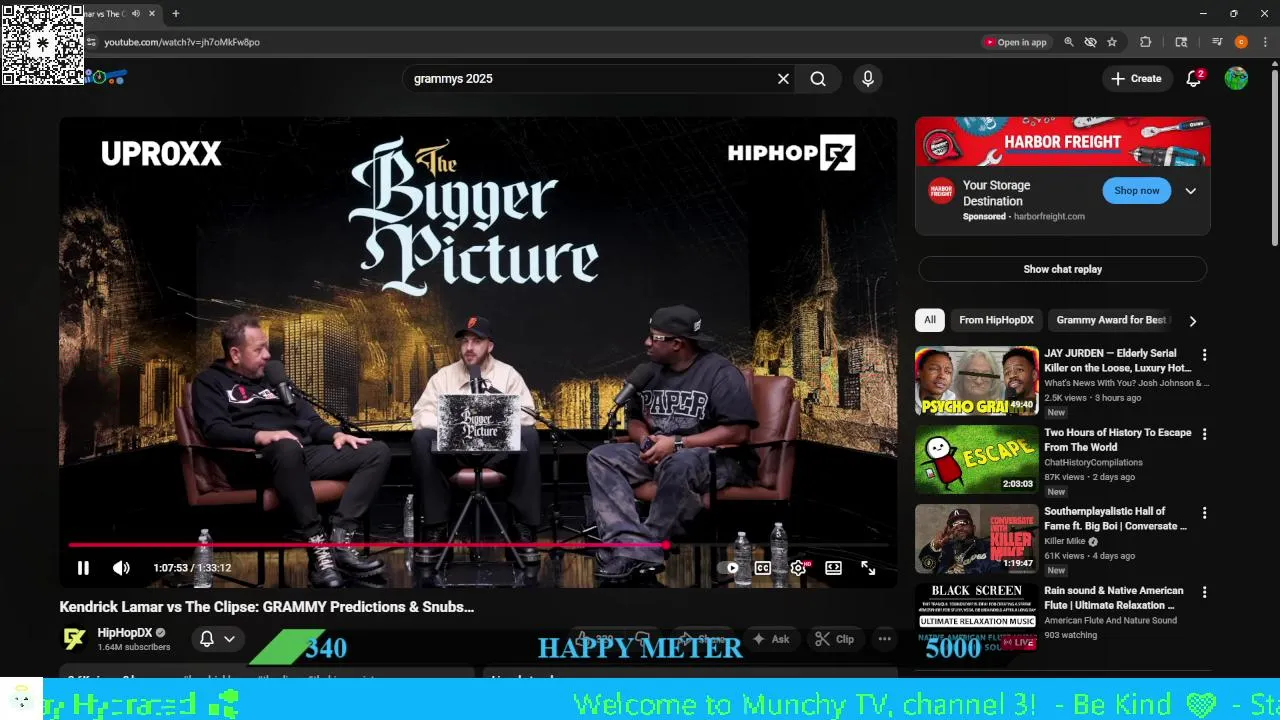
Task: Open the Chrome three-dot menu
Action: tap(1266, 42)
